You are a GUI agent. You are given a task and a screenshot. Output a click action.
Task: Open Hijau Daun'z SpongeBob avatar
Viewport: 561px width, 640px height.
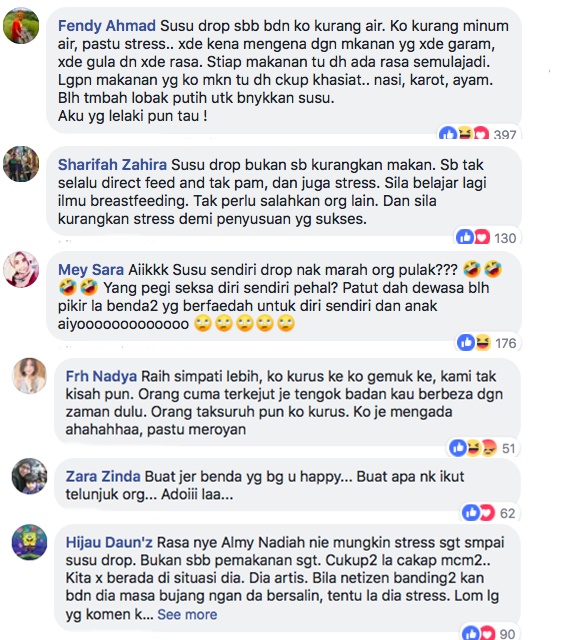[x=29, y=542]
